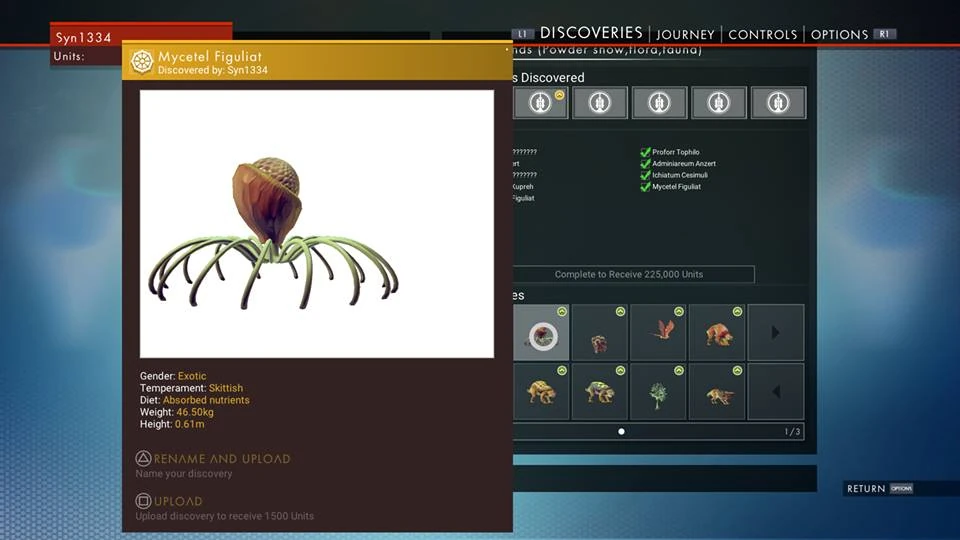Click the Ichiatum Cesimuli species name
Screen dimensions: 960x540
[680, 175]
